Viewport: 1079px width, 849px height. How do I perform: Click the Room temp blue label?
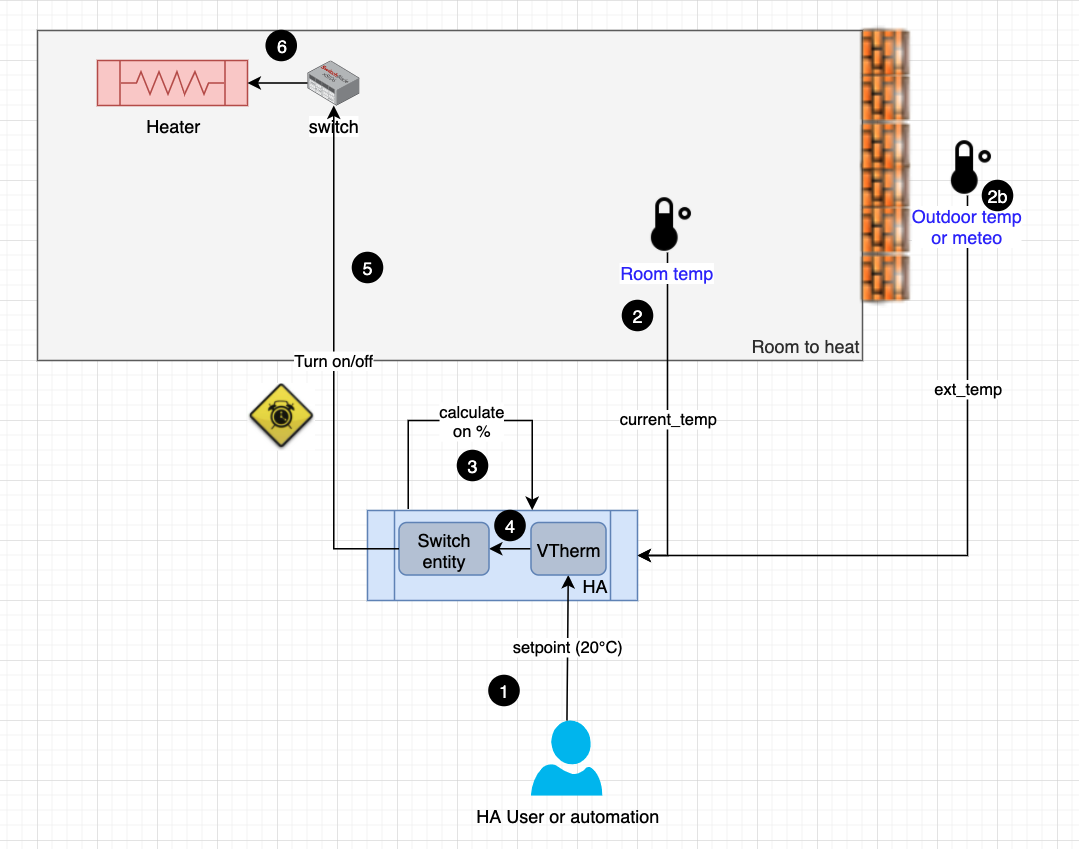click(666, 274)
